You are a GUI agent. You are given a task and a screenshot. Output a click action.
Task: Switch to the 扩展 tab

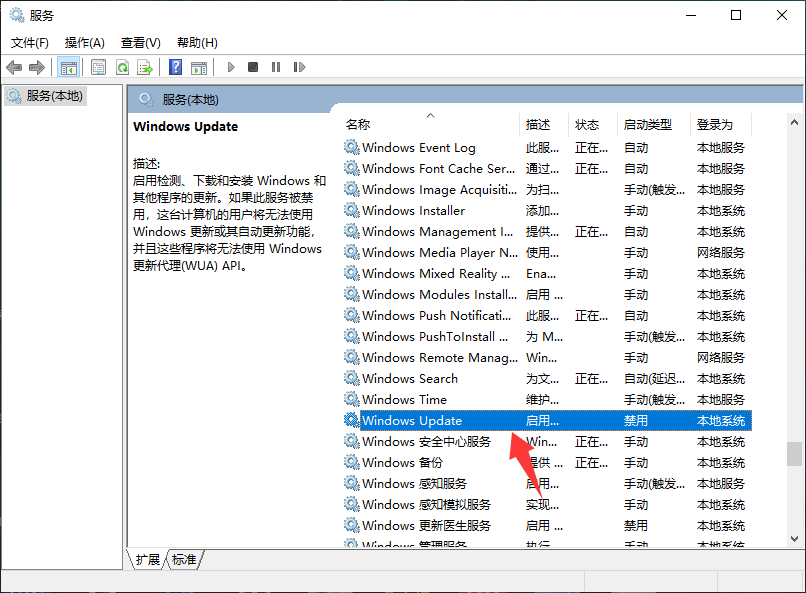[x=148, y=559]
